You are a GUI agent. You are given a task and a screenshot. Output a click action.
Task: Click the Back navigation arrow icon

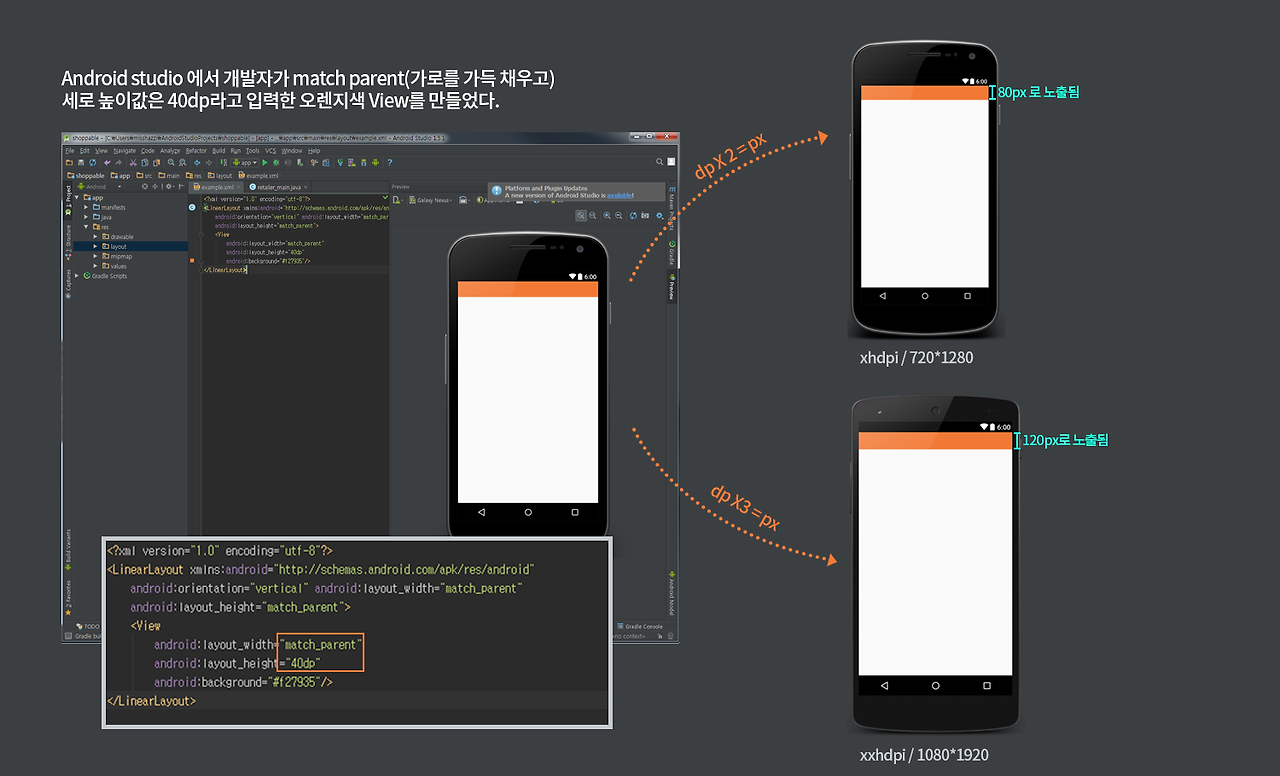[x=196, y=162]
